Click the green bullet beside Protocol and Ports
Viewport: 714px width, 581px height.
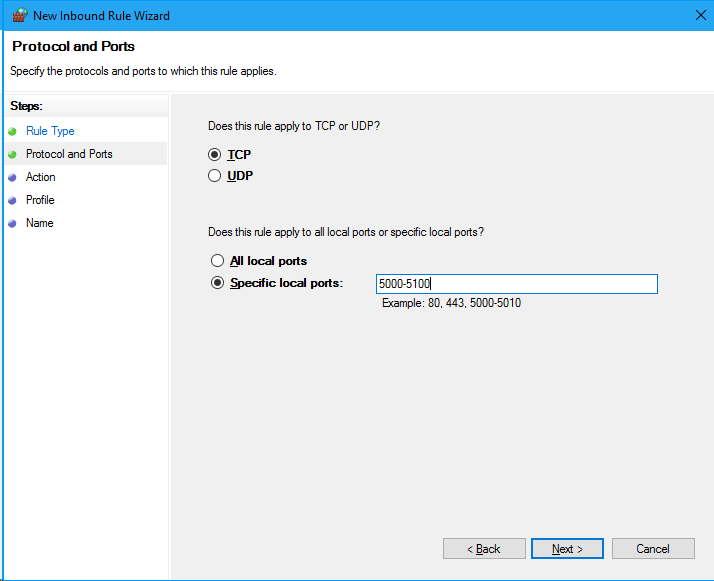click(x=12, y=154)
